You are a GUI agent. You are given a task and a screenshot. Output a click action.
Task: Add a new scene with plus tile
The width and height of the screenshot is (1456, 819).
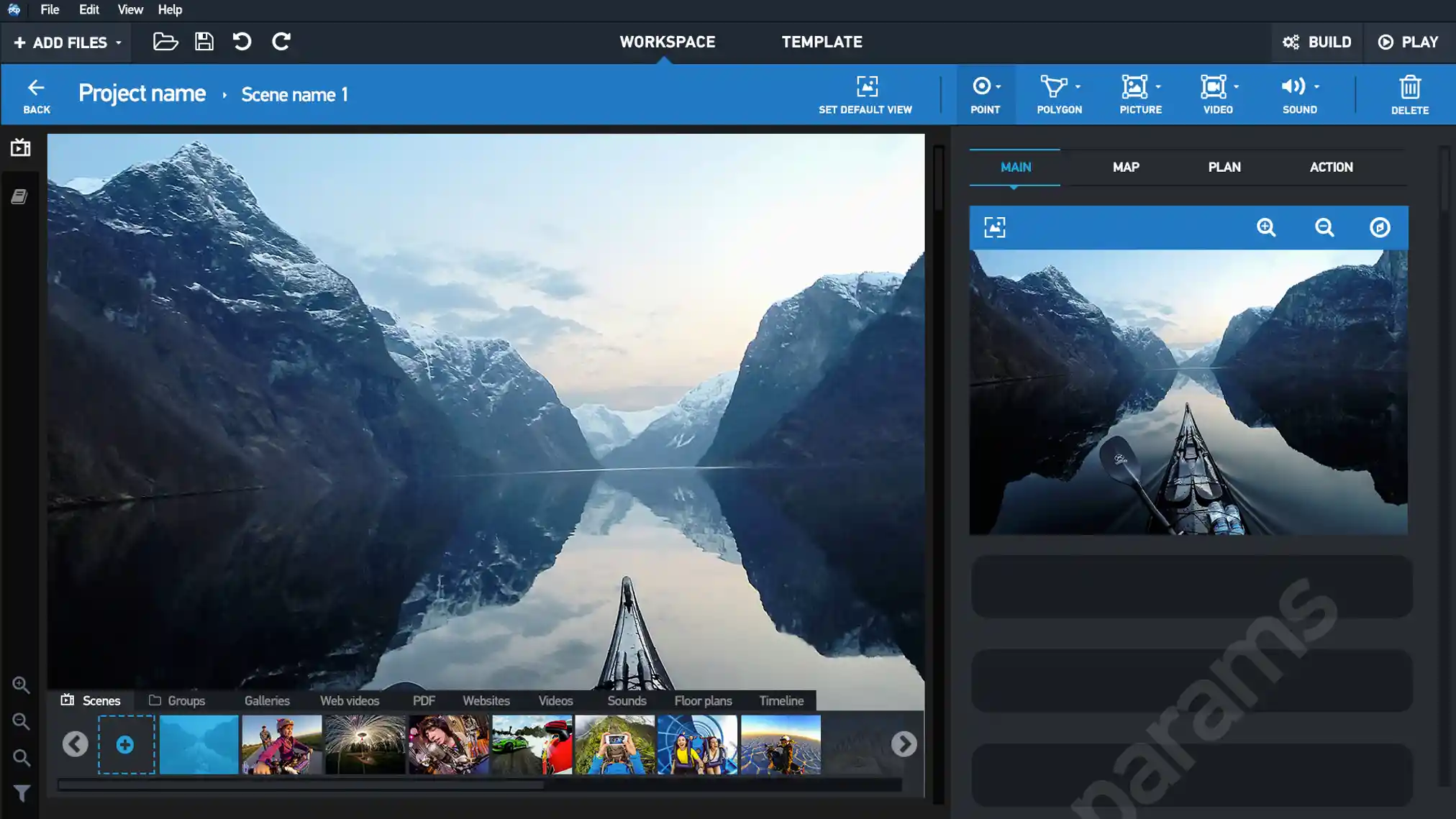click(126, 744)
